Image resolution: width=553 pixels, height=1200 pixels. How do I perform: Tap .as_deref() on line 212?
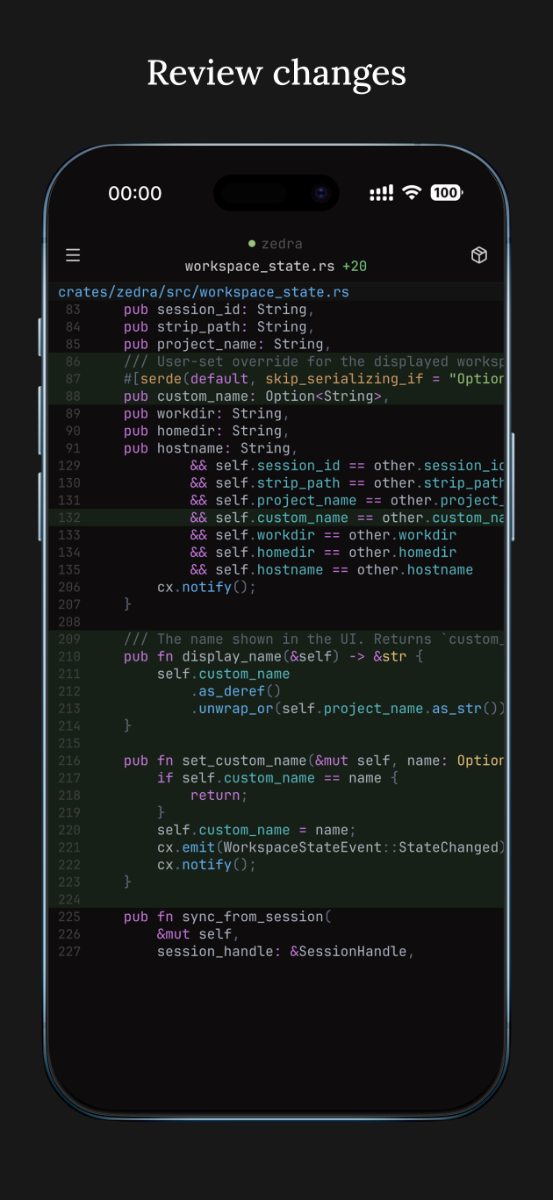pyautogui.click(x=236, y=691)
